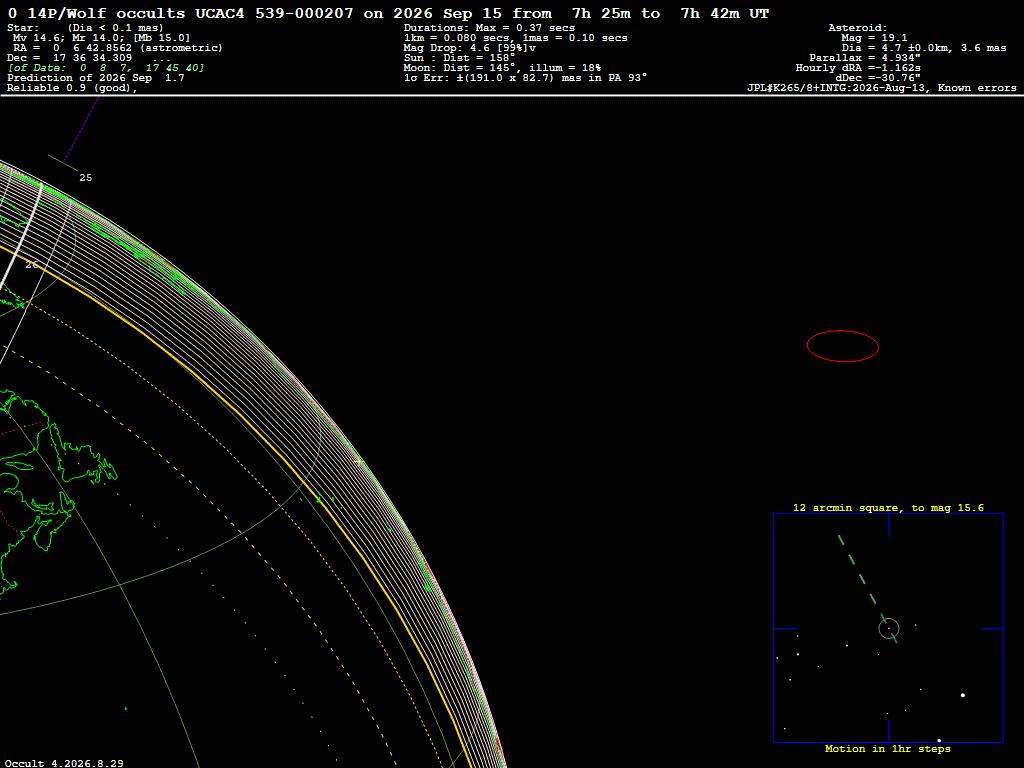Click the Mag Drop 4.6 value
Screen dimensions: 1024x768
tap(470, 48)
